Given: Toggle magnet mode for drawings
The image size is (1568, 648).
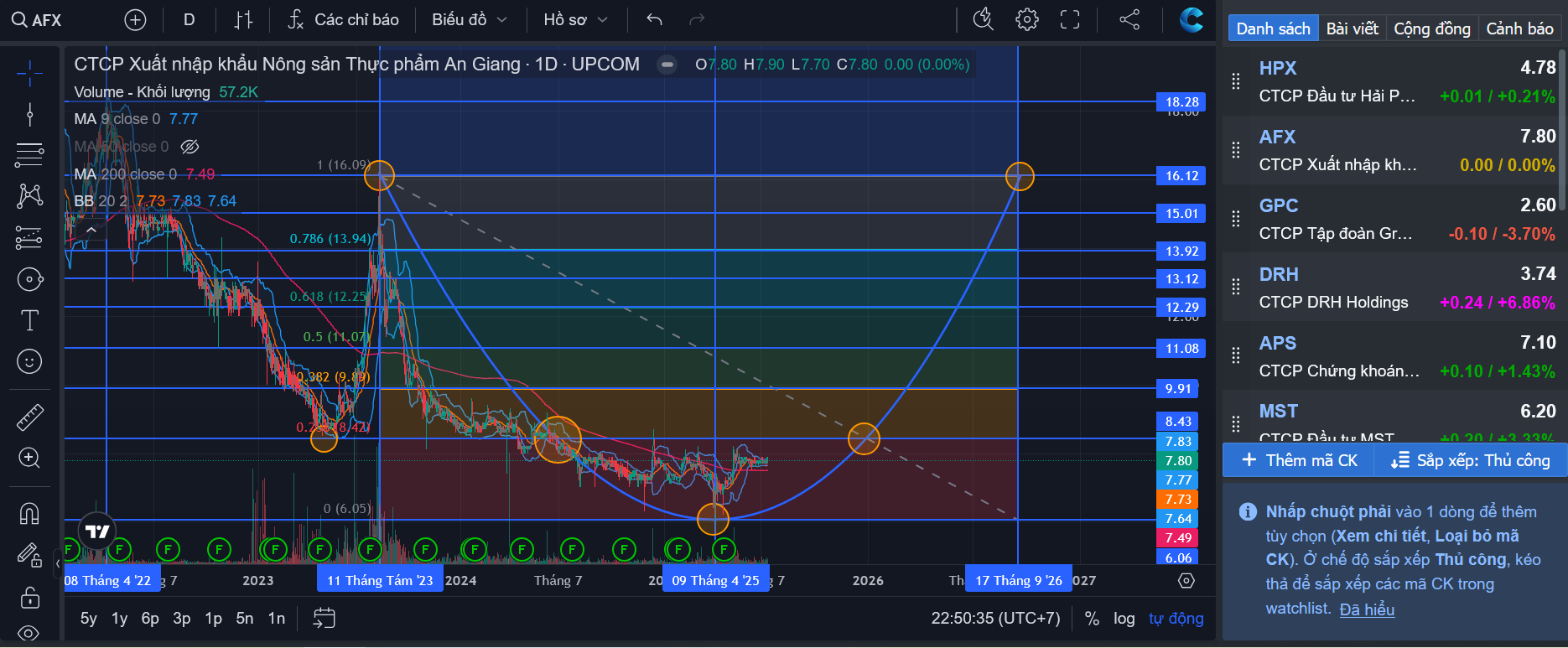Looking at the screenshot, I should click(x=29, y=513).
